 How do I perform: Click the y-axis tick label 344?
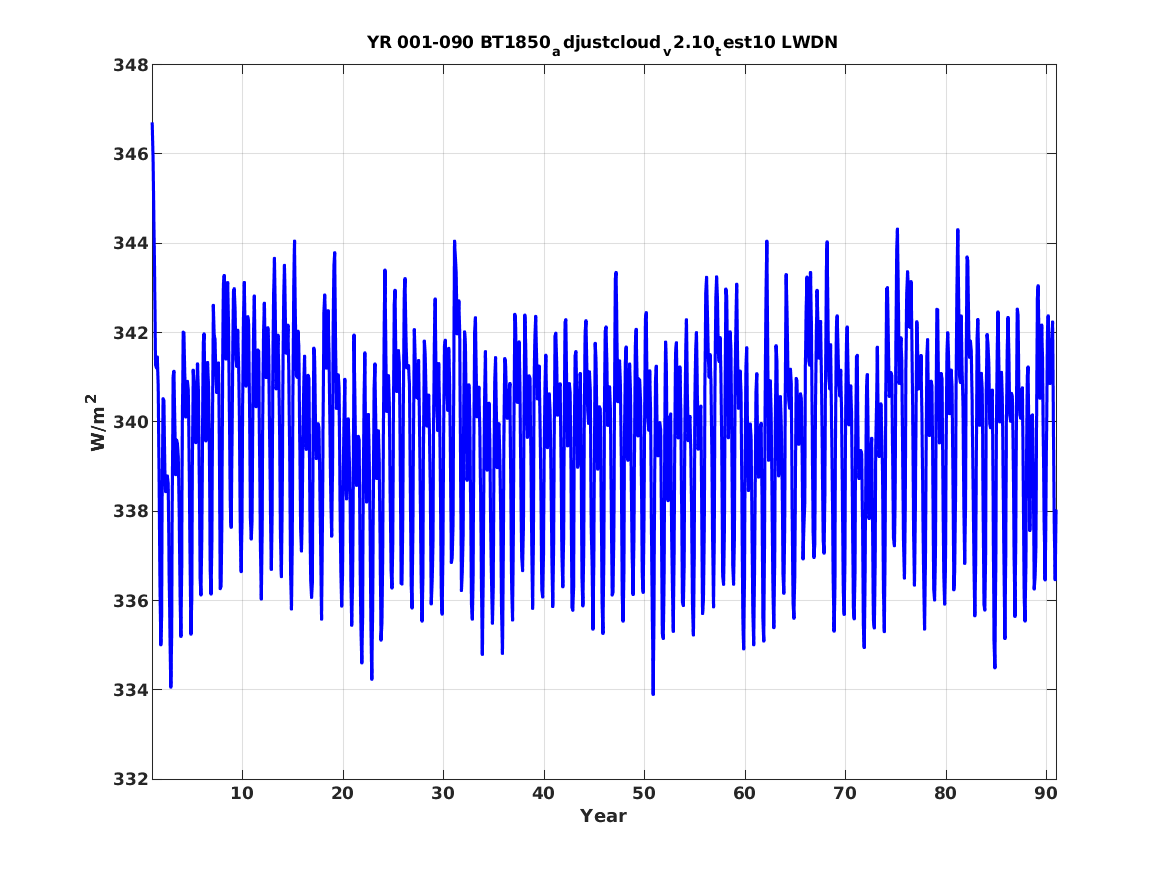130,243
